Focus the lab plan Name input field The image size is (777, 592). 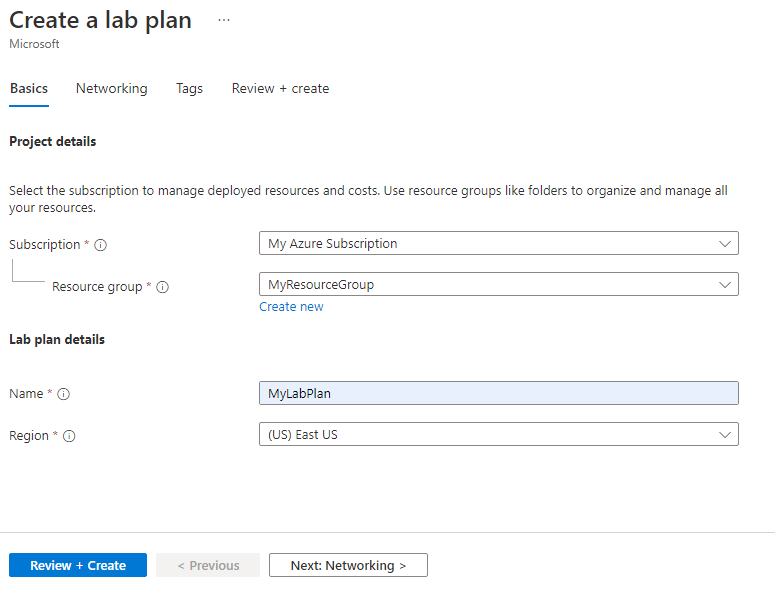click(x=499, y=393)
